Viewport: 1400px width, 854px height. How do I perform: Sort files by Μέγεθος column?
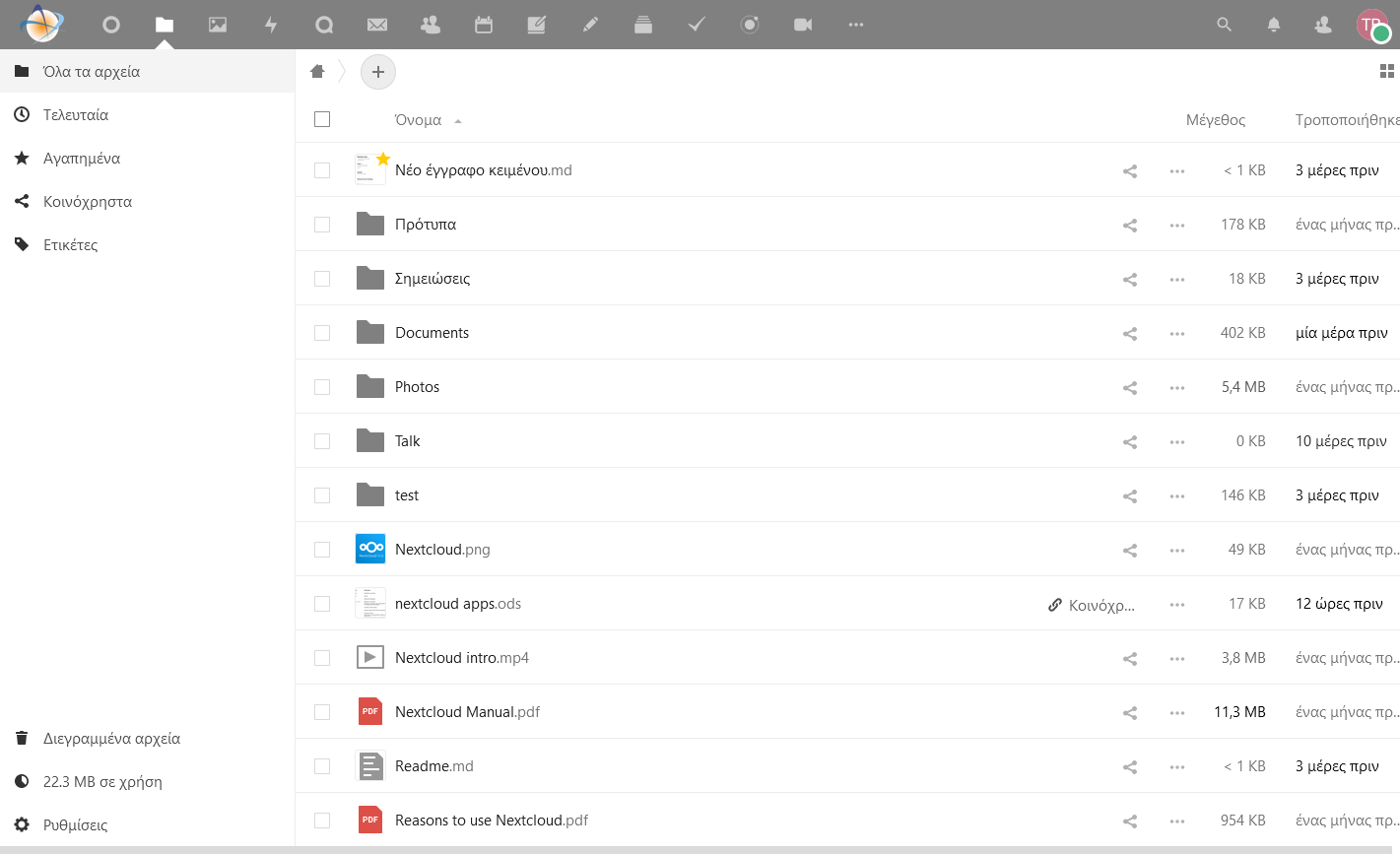tap(1216, 120)
